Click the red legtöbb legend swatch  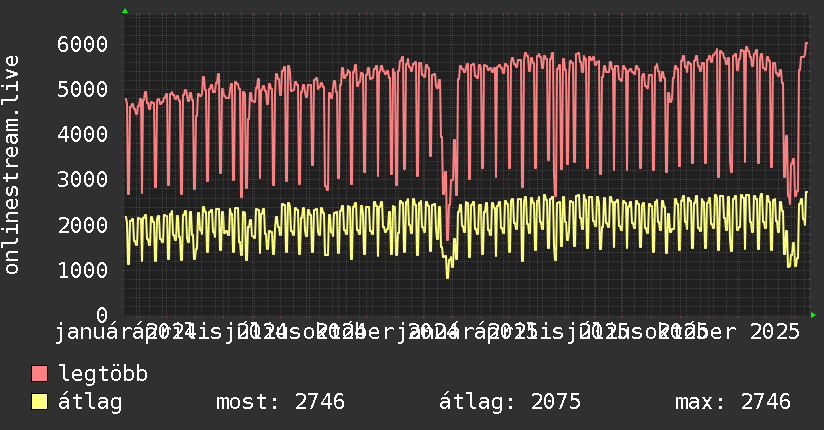coord(39,374)
